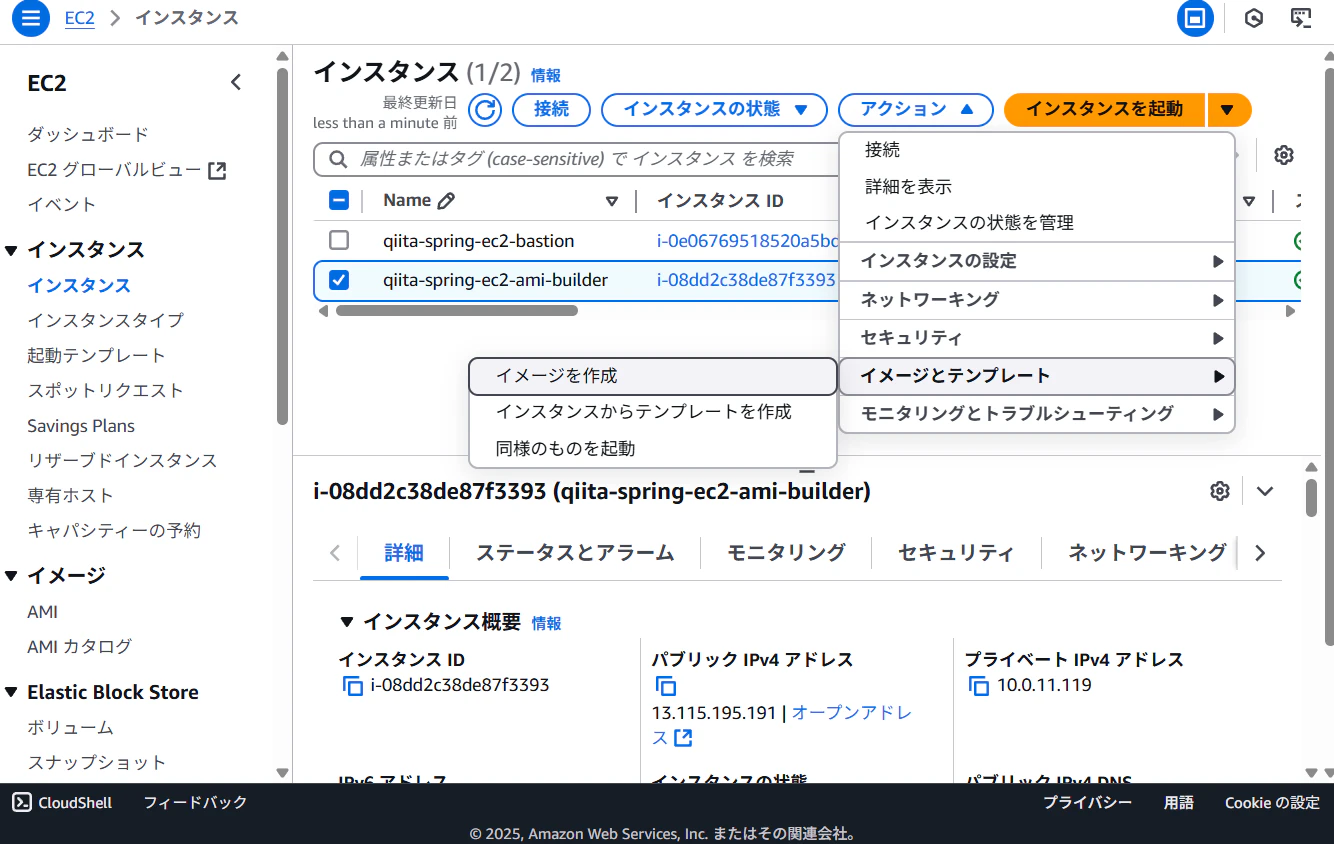This screenshot has height=844, width=1334.
Task: Open the インスタンスの設定 submenu
Action: click(x=1037, y=261)
